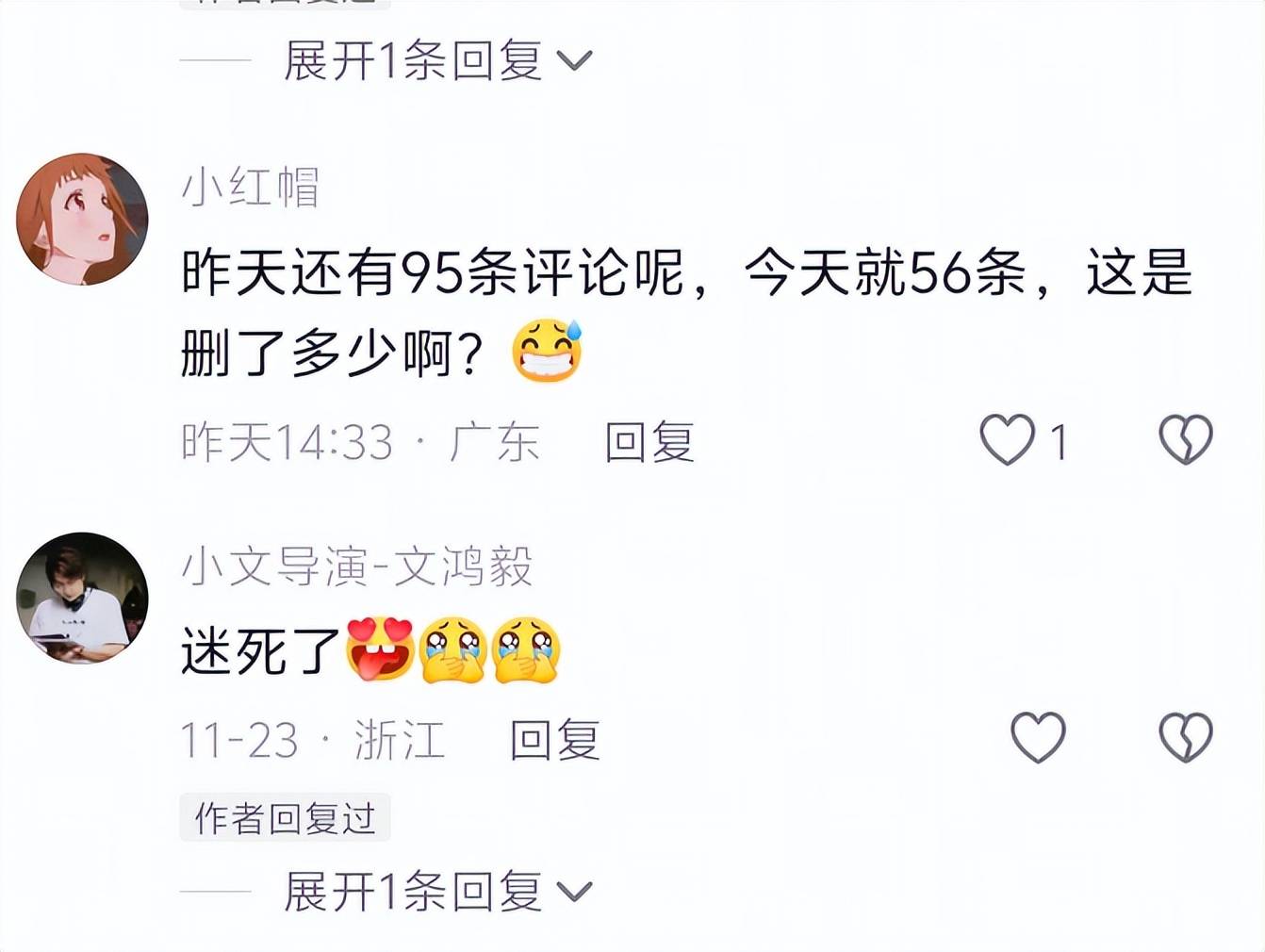The height and width of the screenshot is (952, 1265).
Task: Open 小红帽's avatar profile picture
Action: click(82, 219)
